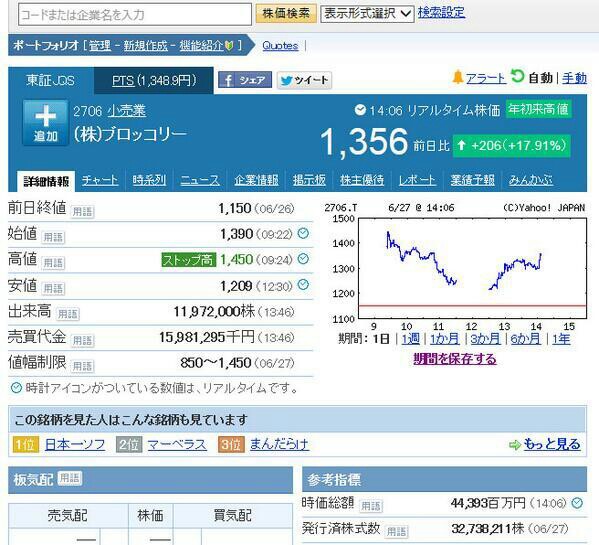Viewport: 599px width, 545px height.
Task: Open the 時系列 tab
Action: pos(149,180)
